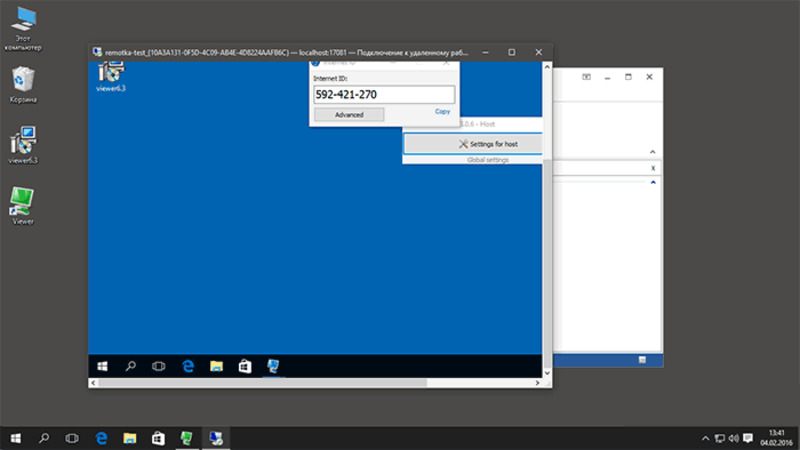Show hidden tray icons

click(x=705, y=438)
